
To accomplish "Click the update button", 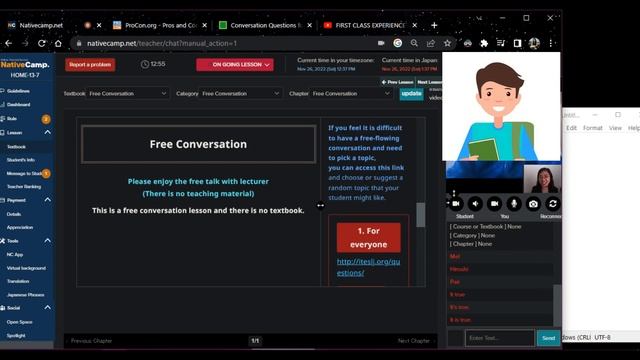I will point(411,93).
